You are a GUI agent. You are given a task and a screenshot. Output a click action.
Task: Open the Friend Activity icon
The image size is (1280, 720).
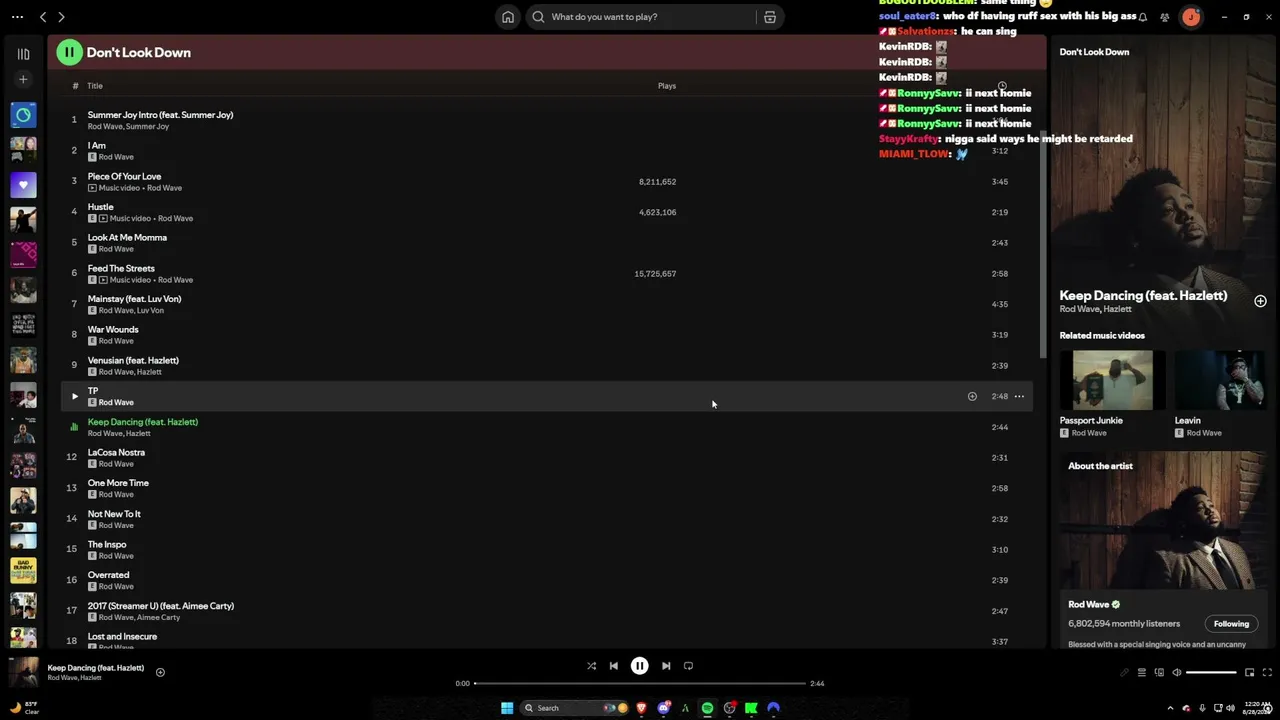click(x=1165, y=17)
